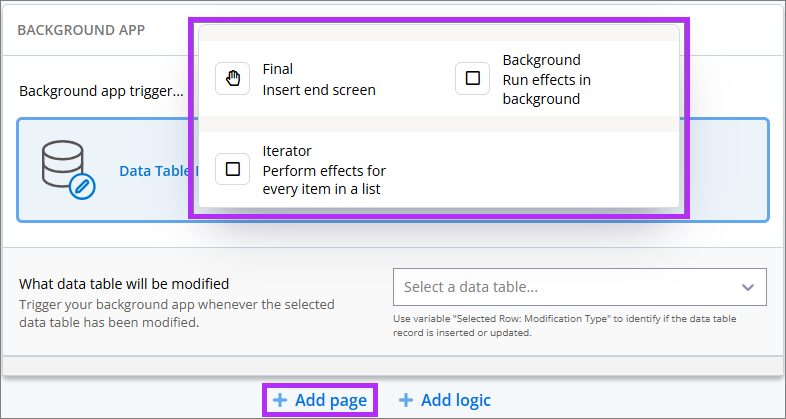Click the 'Data Table' trigger link text
Viewport: 786px width, 419px height.
click(154, 171)
